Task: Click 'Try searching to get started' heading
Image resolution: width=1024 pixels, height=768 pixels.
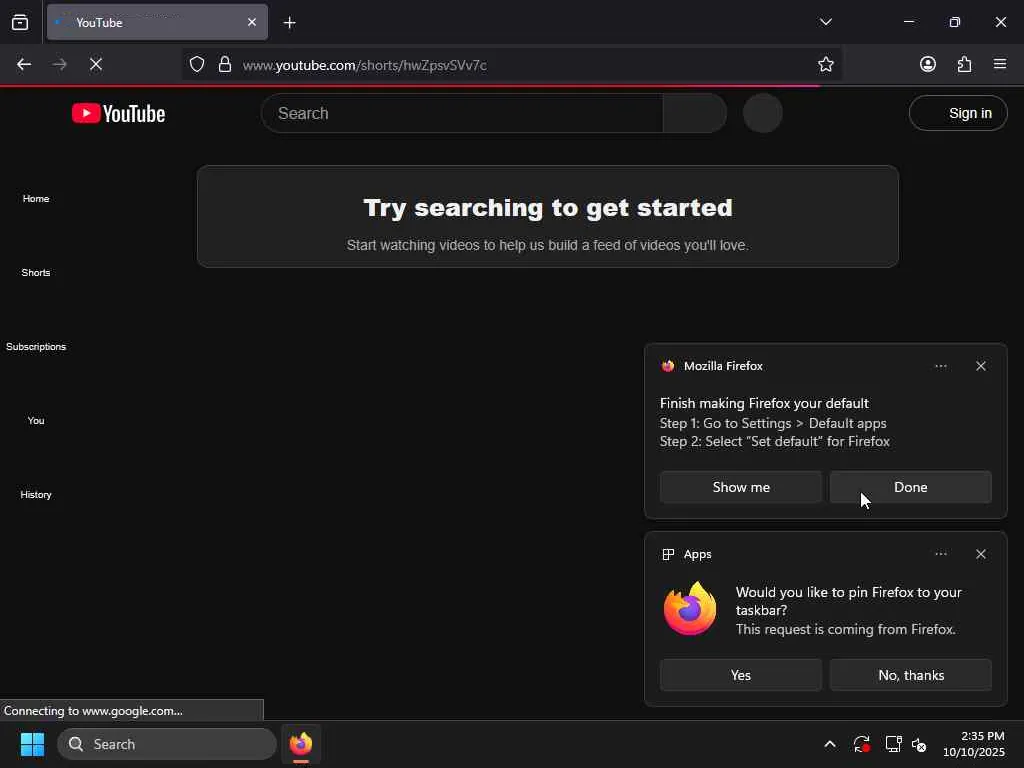Action: [x=548, y=208]
